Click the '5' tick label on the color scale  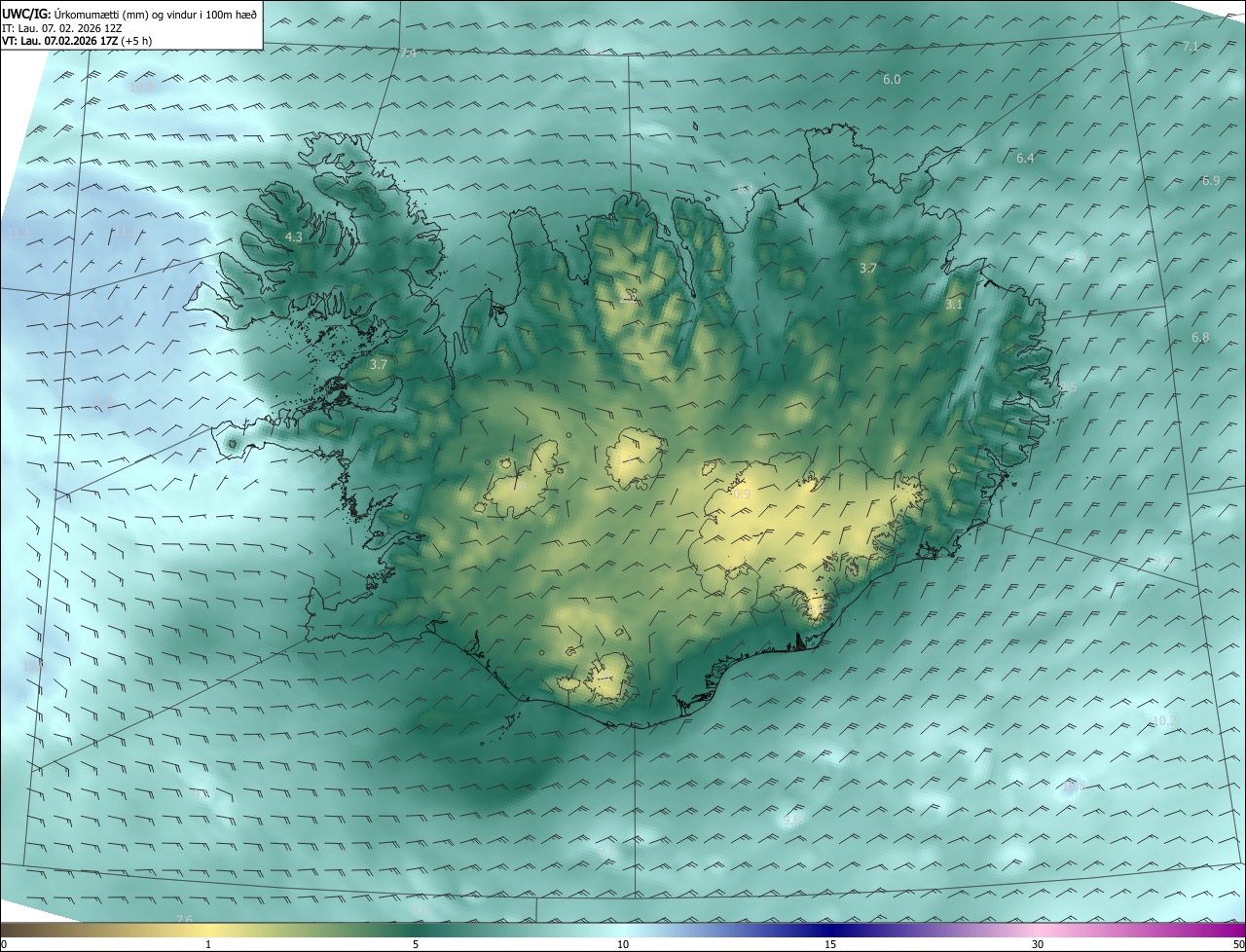click(x=416, y=944)
